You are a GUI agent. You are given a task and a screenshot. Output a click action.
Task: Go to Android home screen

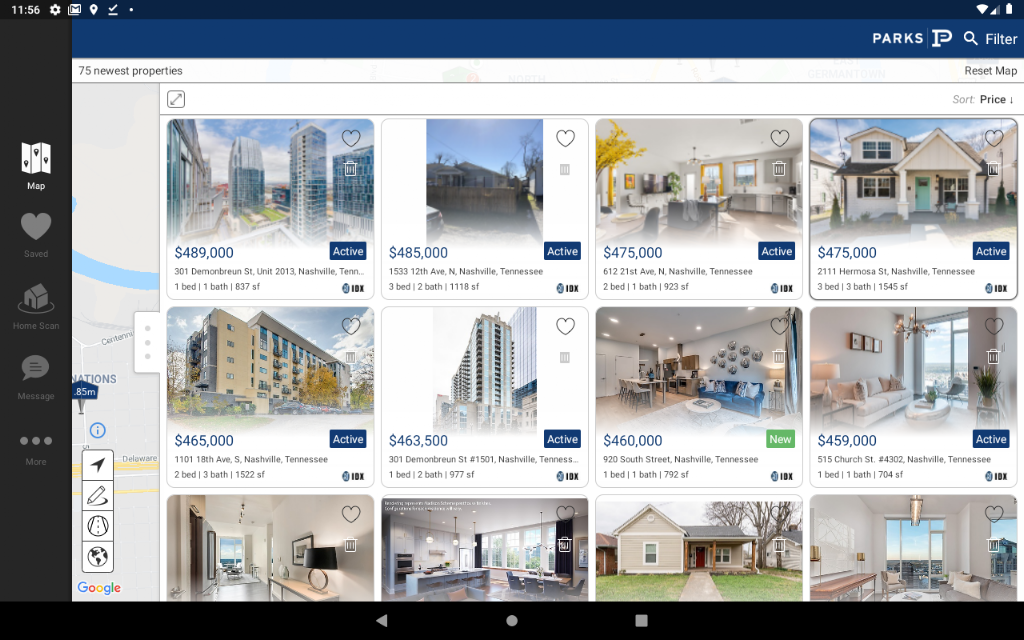click(512, 620)
